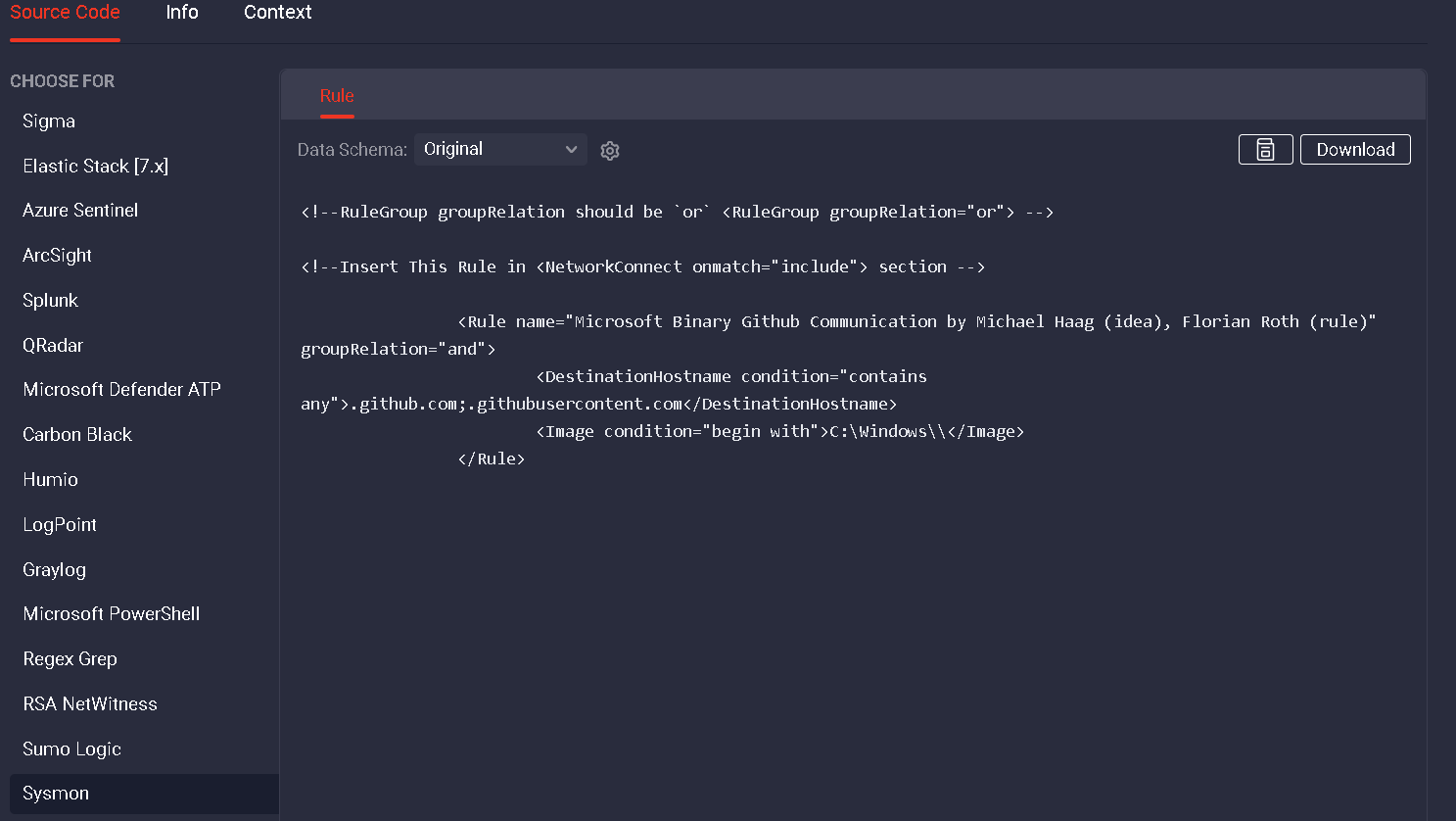1456x821 pixels.
Task: Select Elastic Stack [7.x] platform
Action: (96, 167)
